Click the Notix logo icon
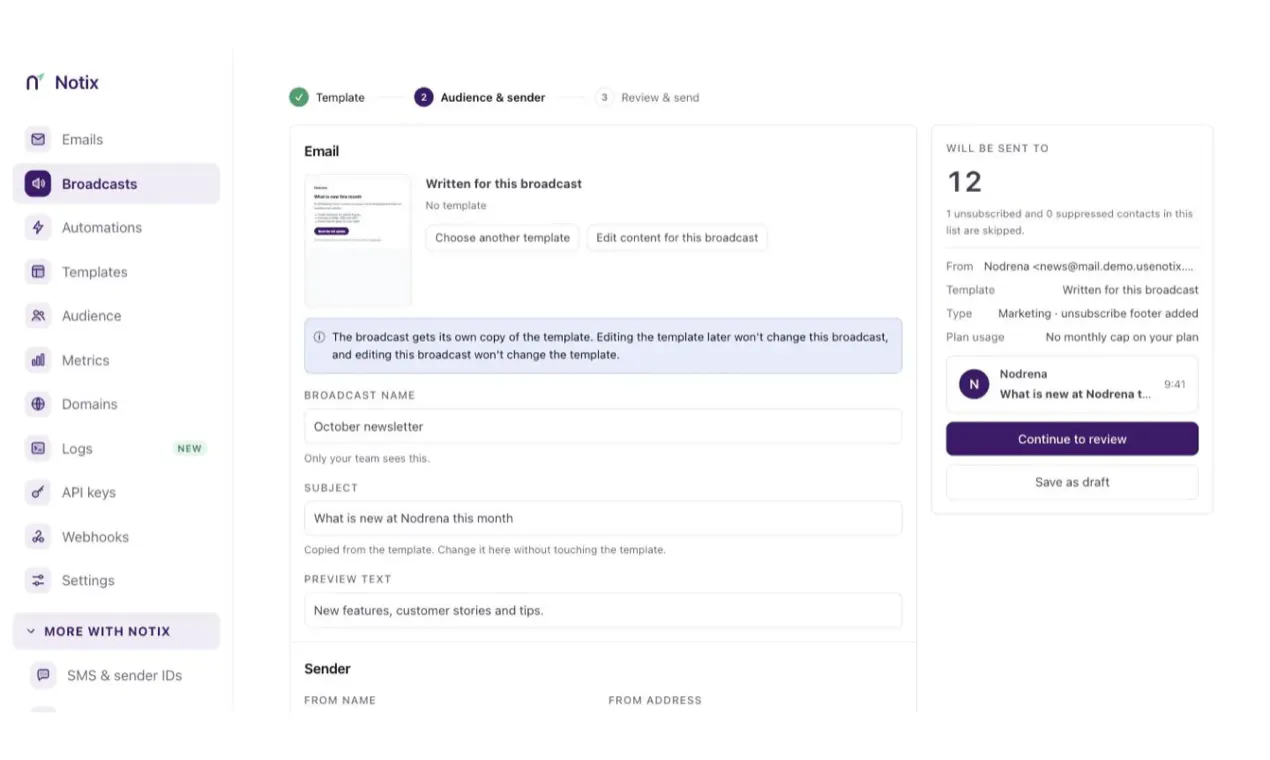The height and width of the screenshot is (760, 1270). pyautogui.click(x=36, y=82)
